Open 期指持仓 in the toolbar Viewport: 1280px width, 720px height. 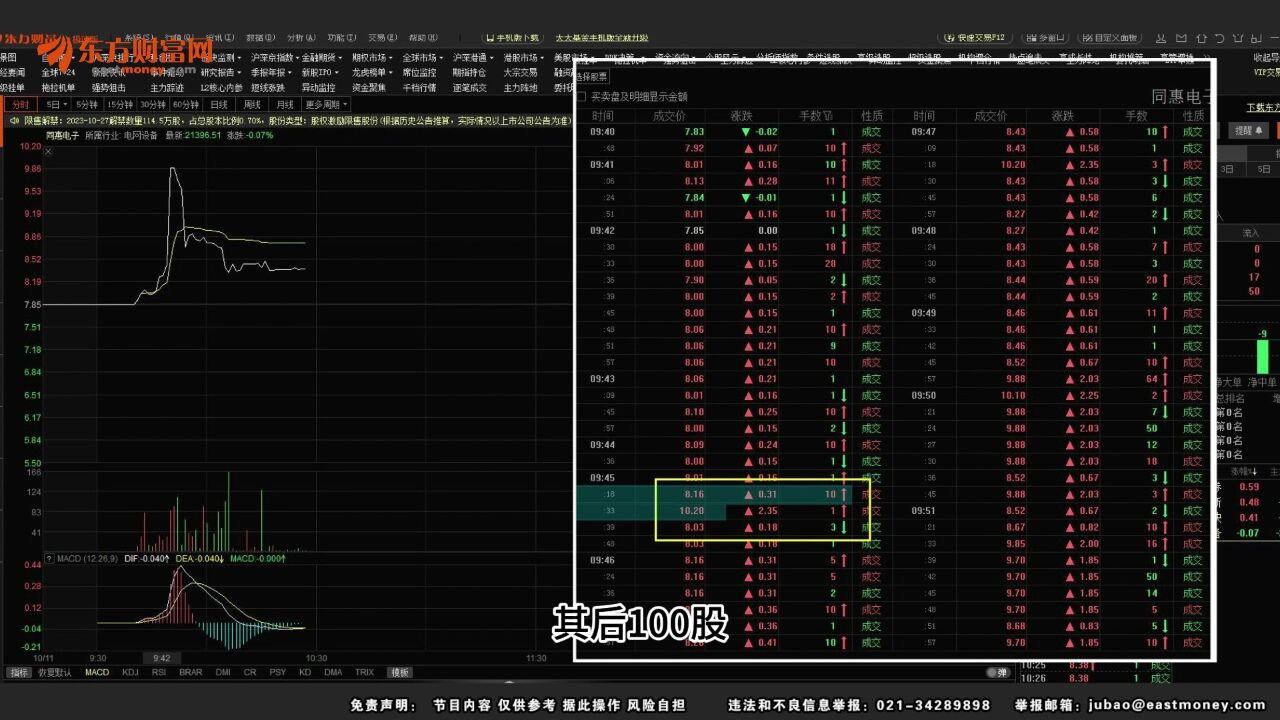[469, 72]
